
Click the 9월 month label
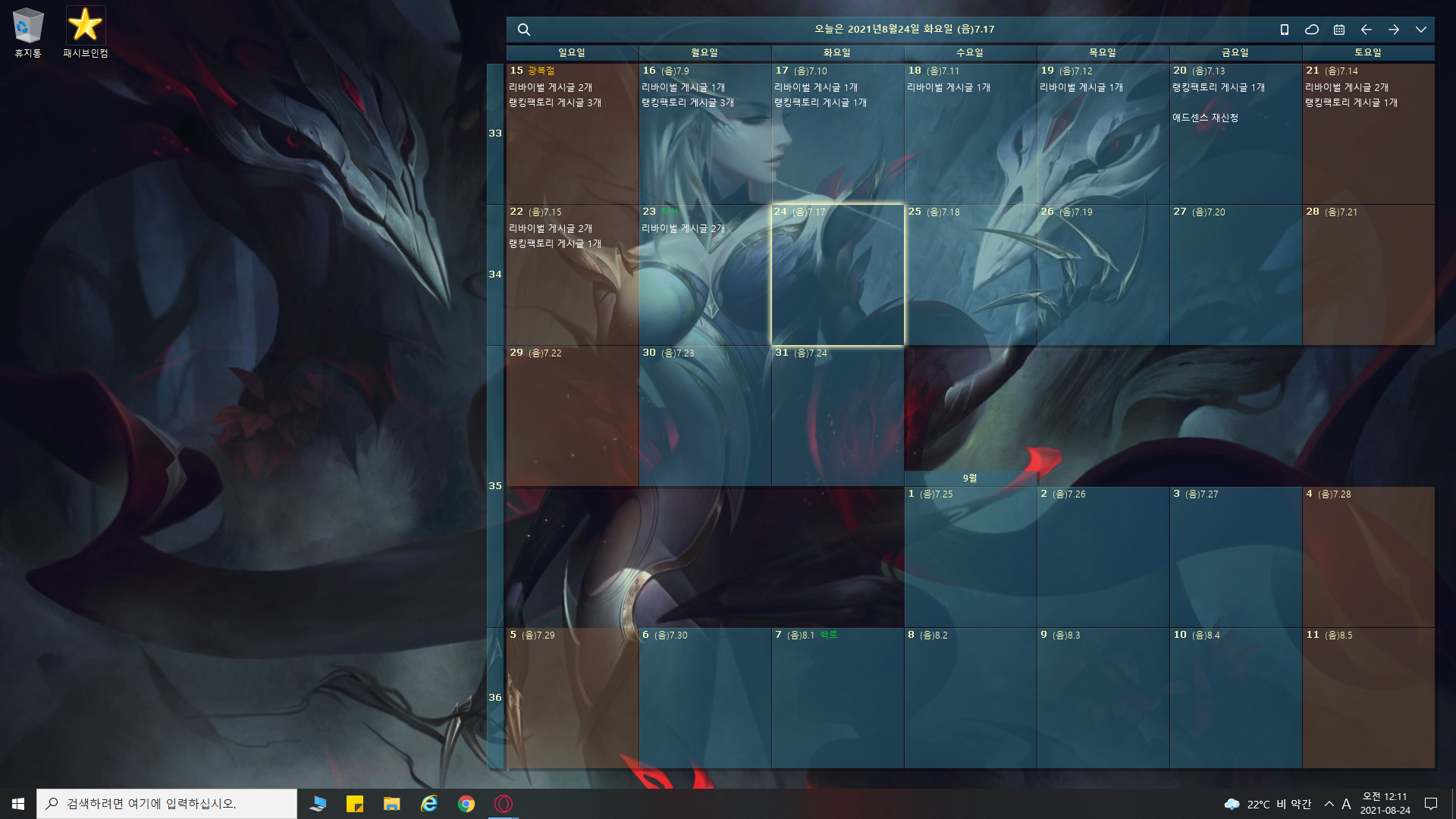coord(970,479)
